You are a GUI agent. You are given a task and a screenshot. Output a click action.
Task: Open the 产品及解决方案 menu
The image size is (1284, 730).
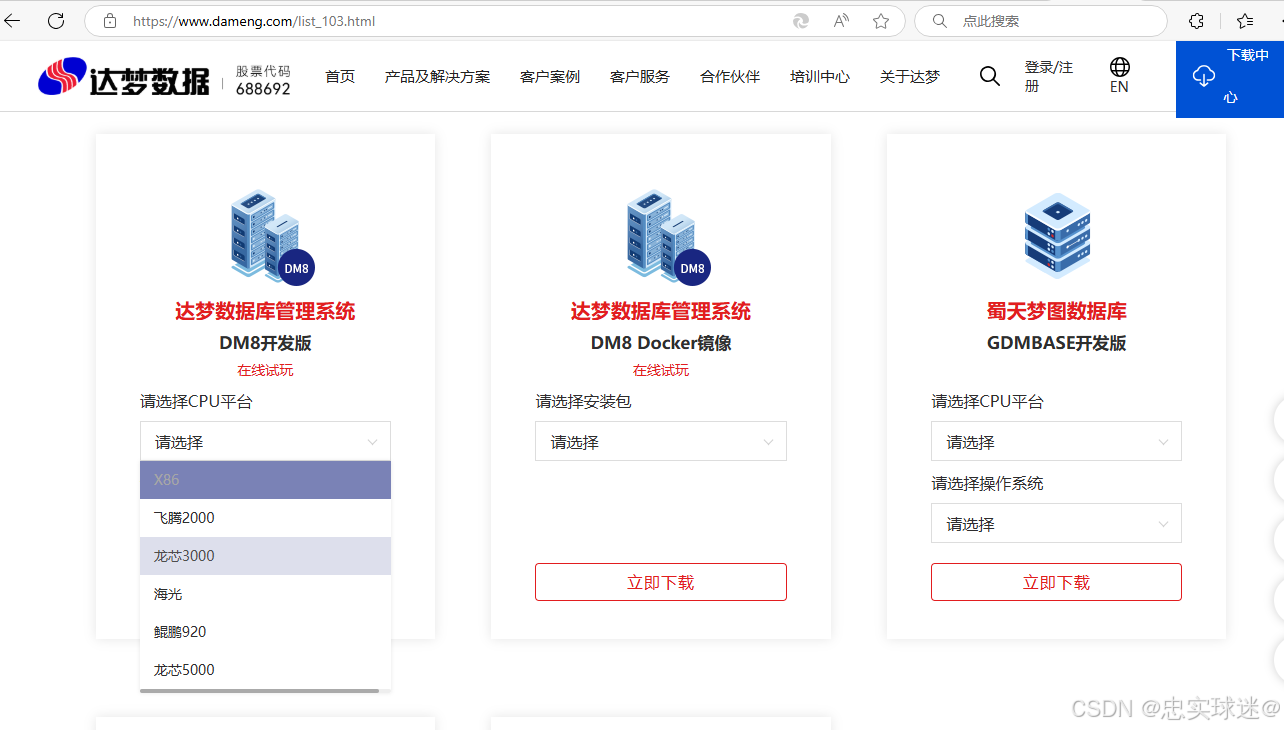pyautogui.click(x=437, y=77)
